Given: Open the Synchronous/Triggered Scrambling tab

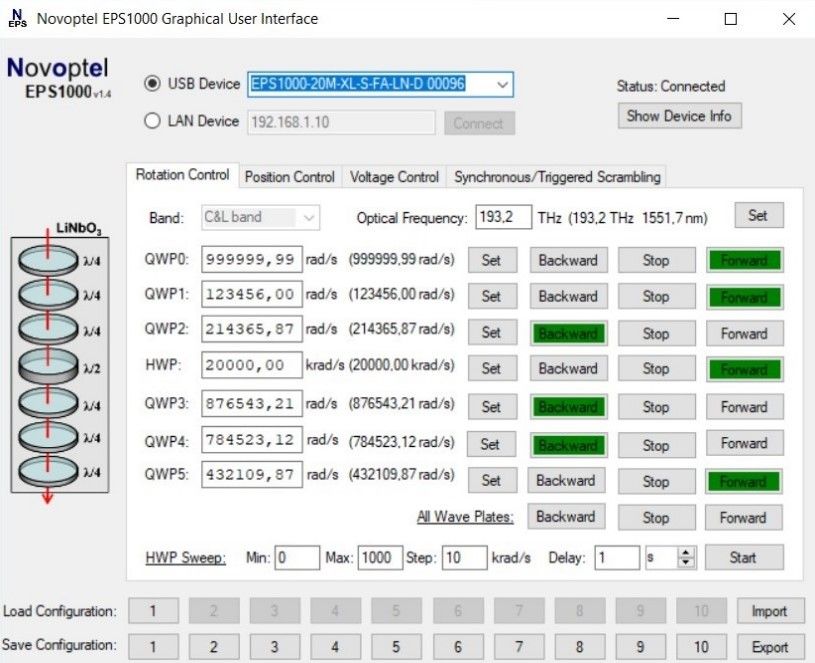Looking at the screenshot, I should point(557,177).
